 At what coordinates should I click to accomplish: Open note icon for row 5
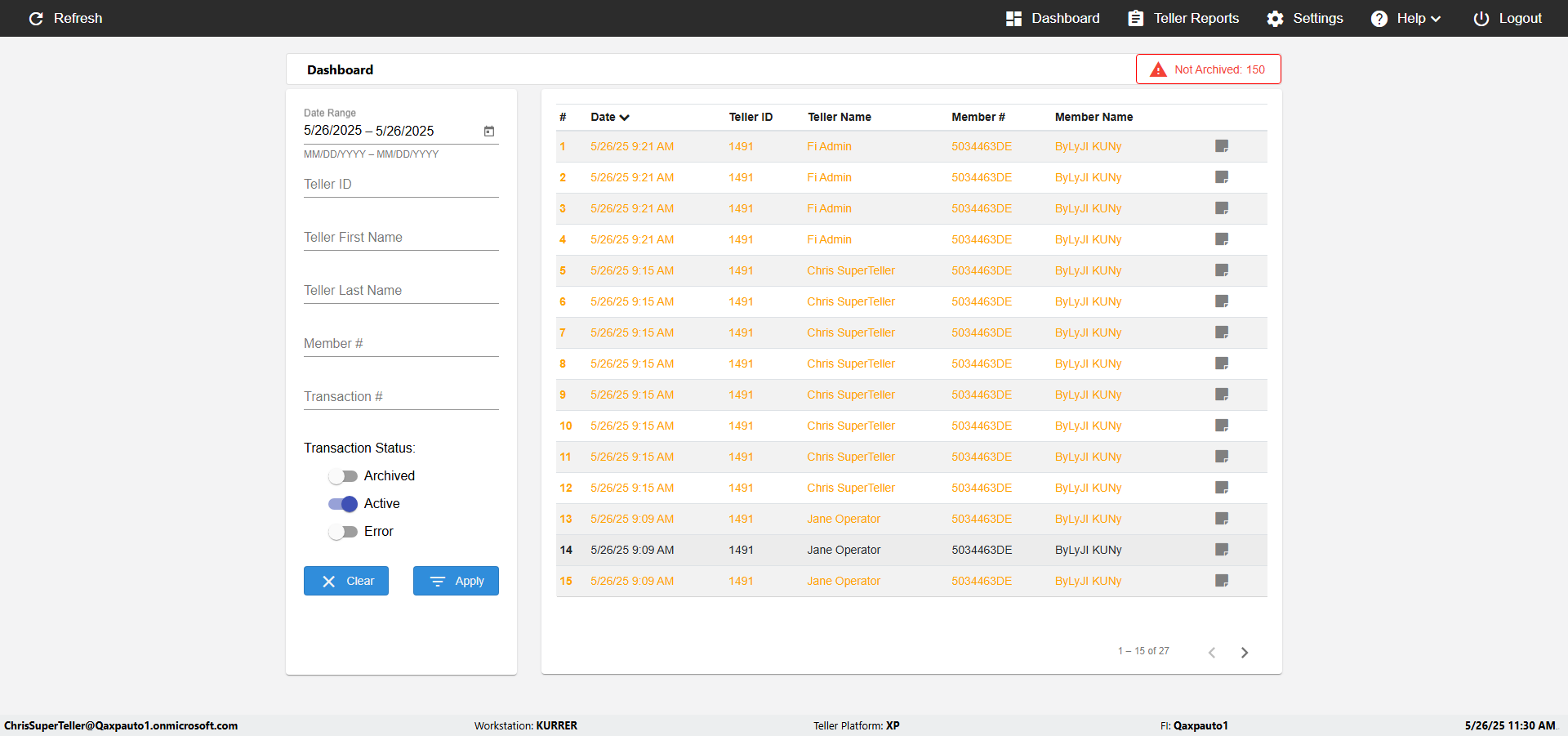click(x=1222, y=270)
